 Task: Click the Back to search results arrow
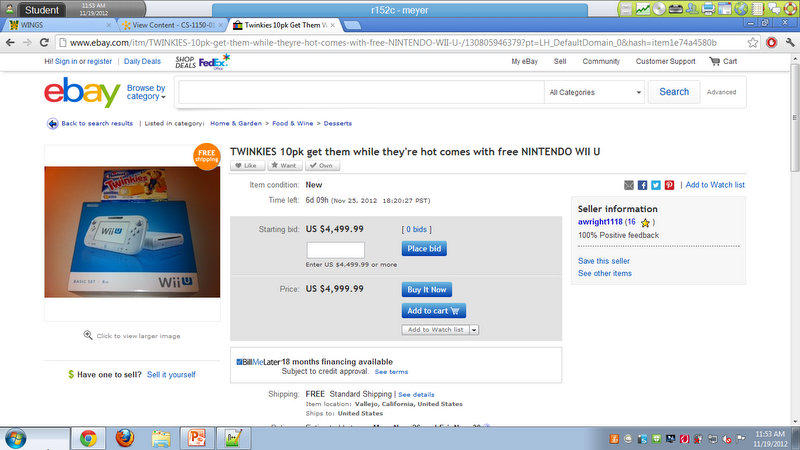[53, 123]
